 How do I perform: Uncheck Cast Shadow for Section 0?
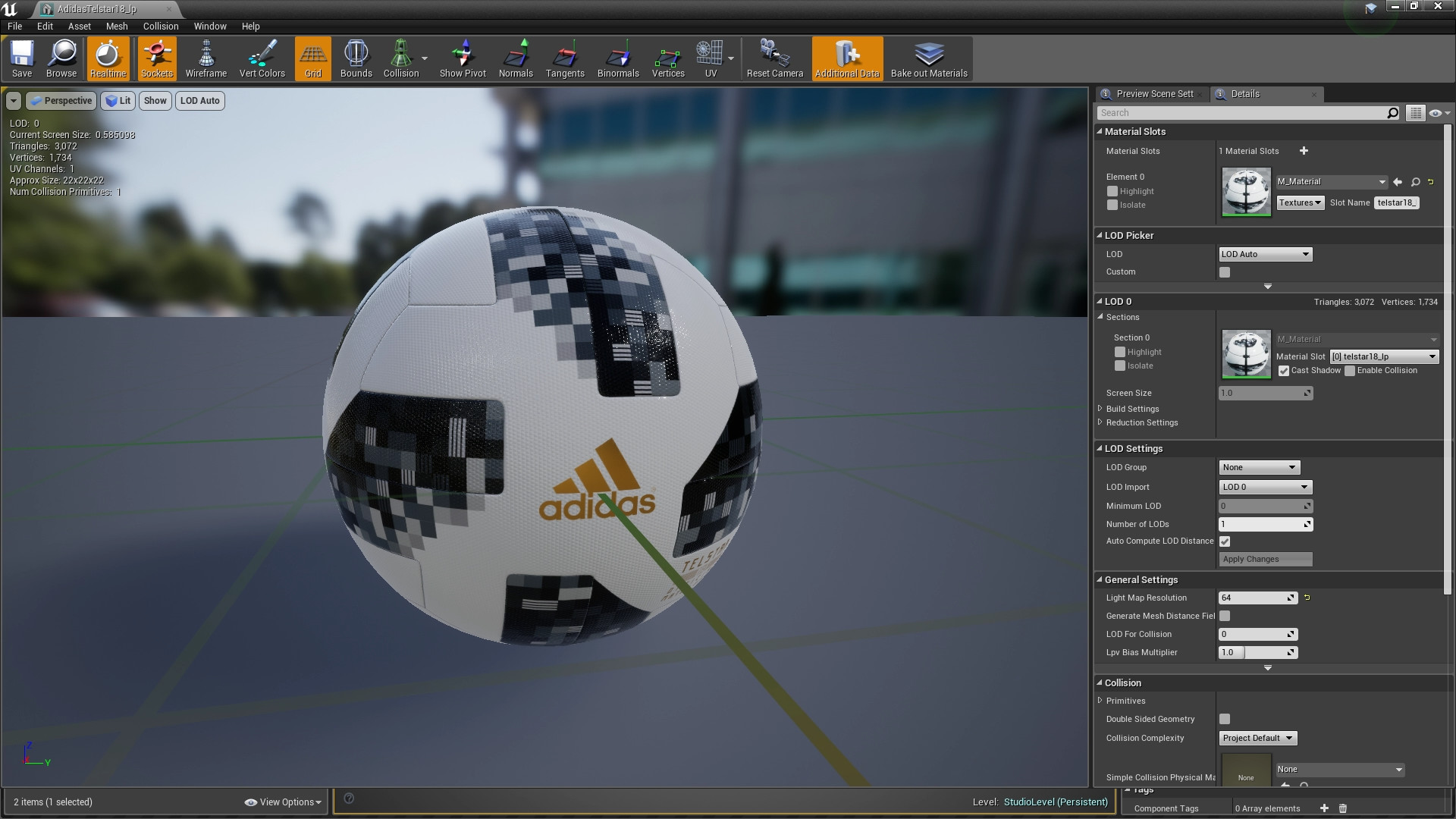pyautogui.click(x=1284, y=371)
